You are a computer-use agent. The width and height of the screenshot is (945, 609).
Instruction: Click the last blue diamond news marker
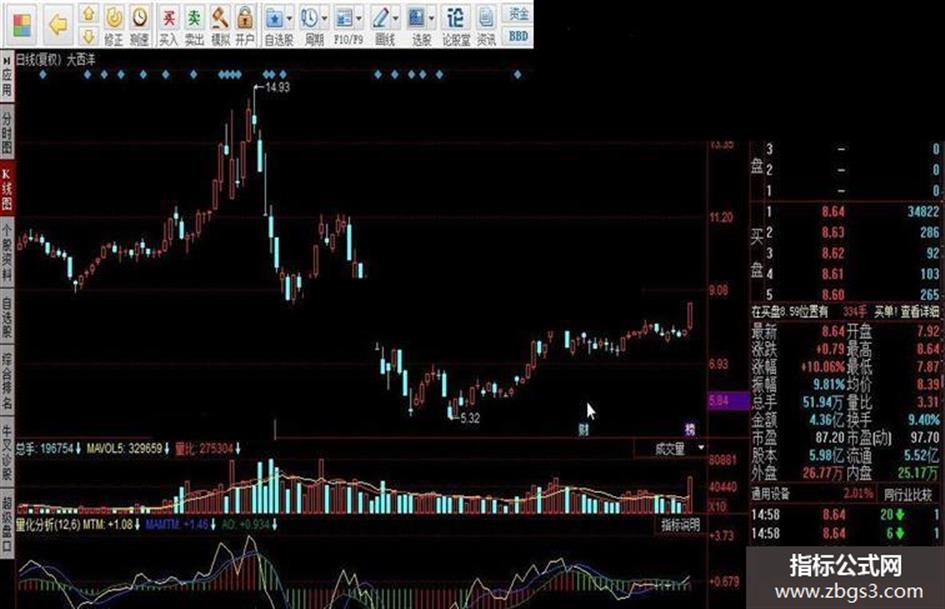(x=517, y=75)
